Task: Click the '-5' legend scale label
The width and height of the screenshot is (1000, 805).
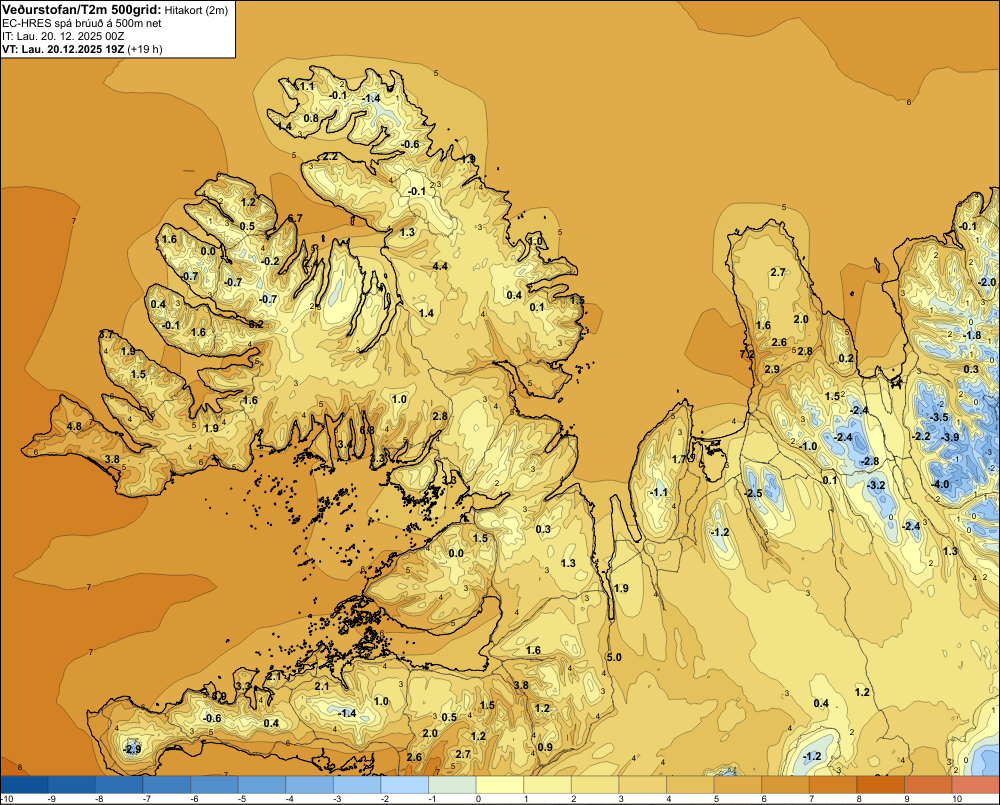Action: click(242, 799)
